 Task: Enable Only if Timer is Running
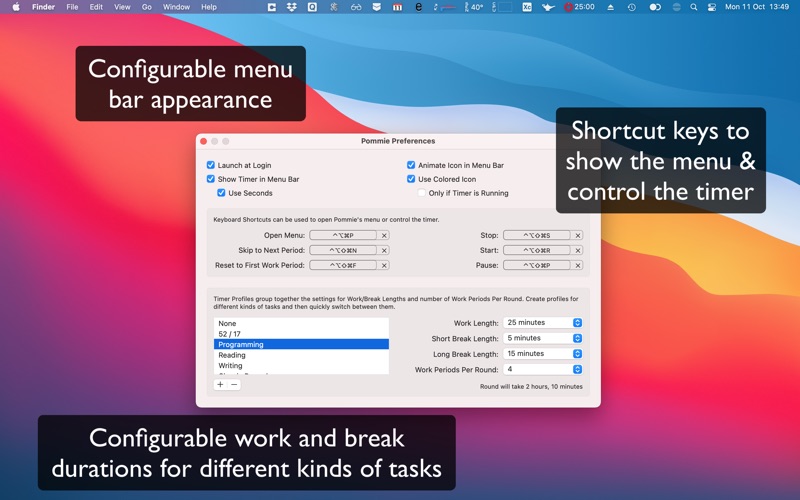point(421,192)
